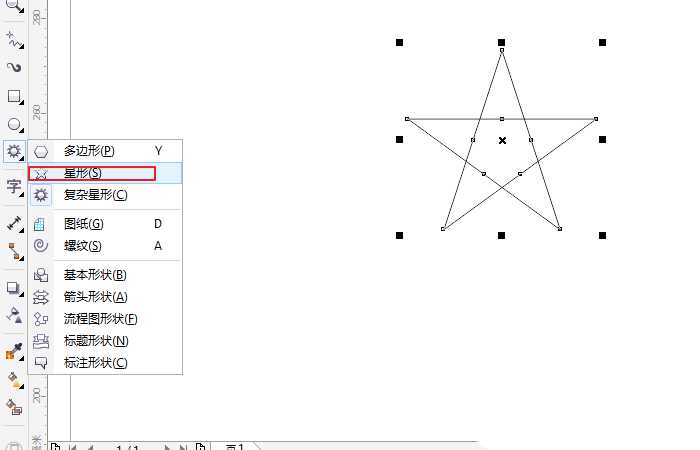Select the Text (字) tool
The height and width of the screenshot is (450, 700).
click(x=14, y=186)
